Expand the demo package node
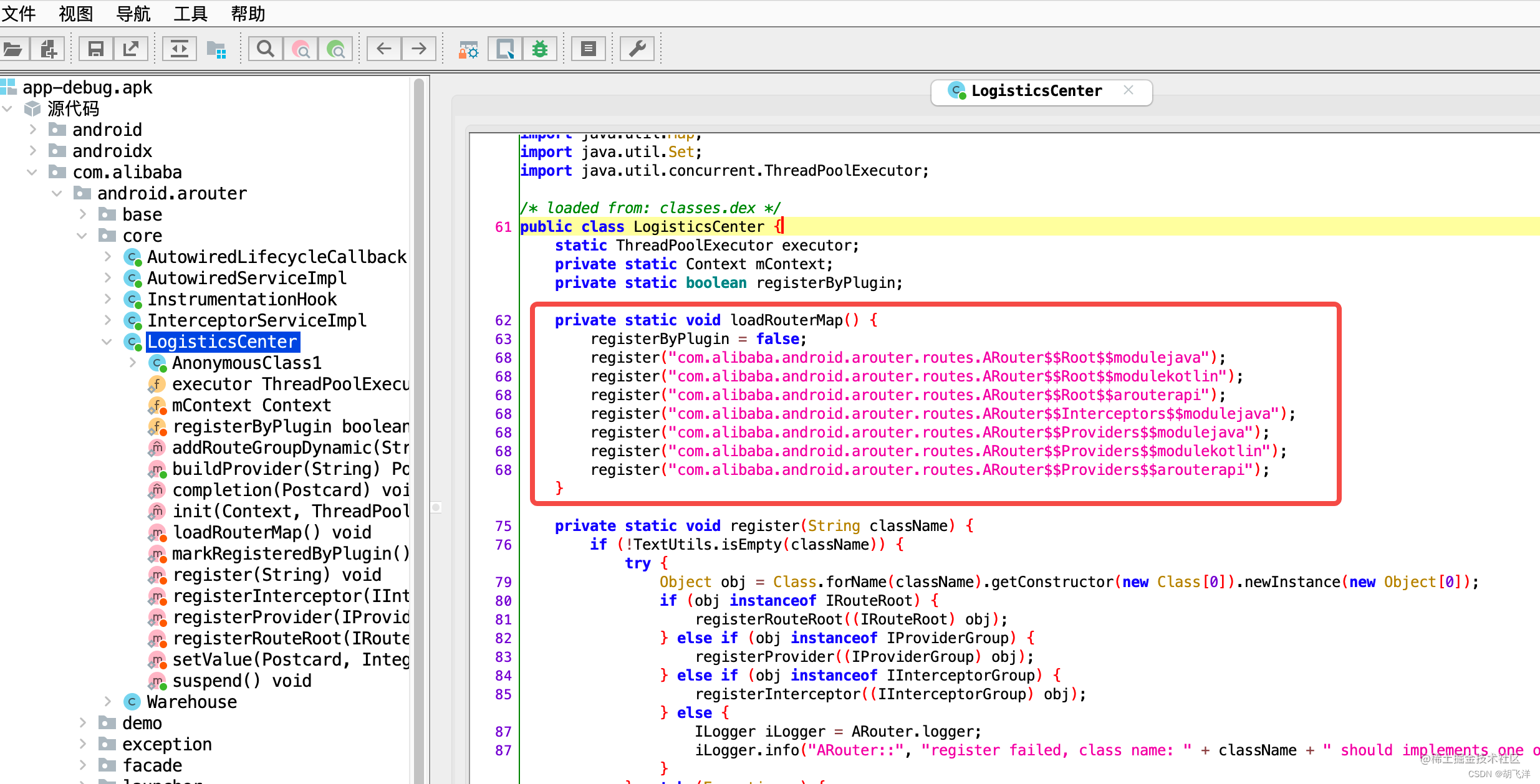 [82, 723]
